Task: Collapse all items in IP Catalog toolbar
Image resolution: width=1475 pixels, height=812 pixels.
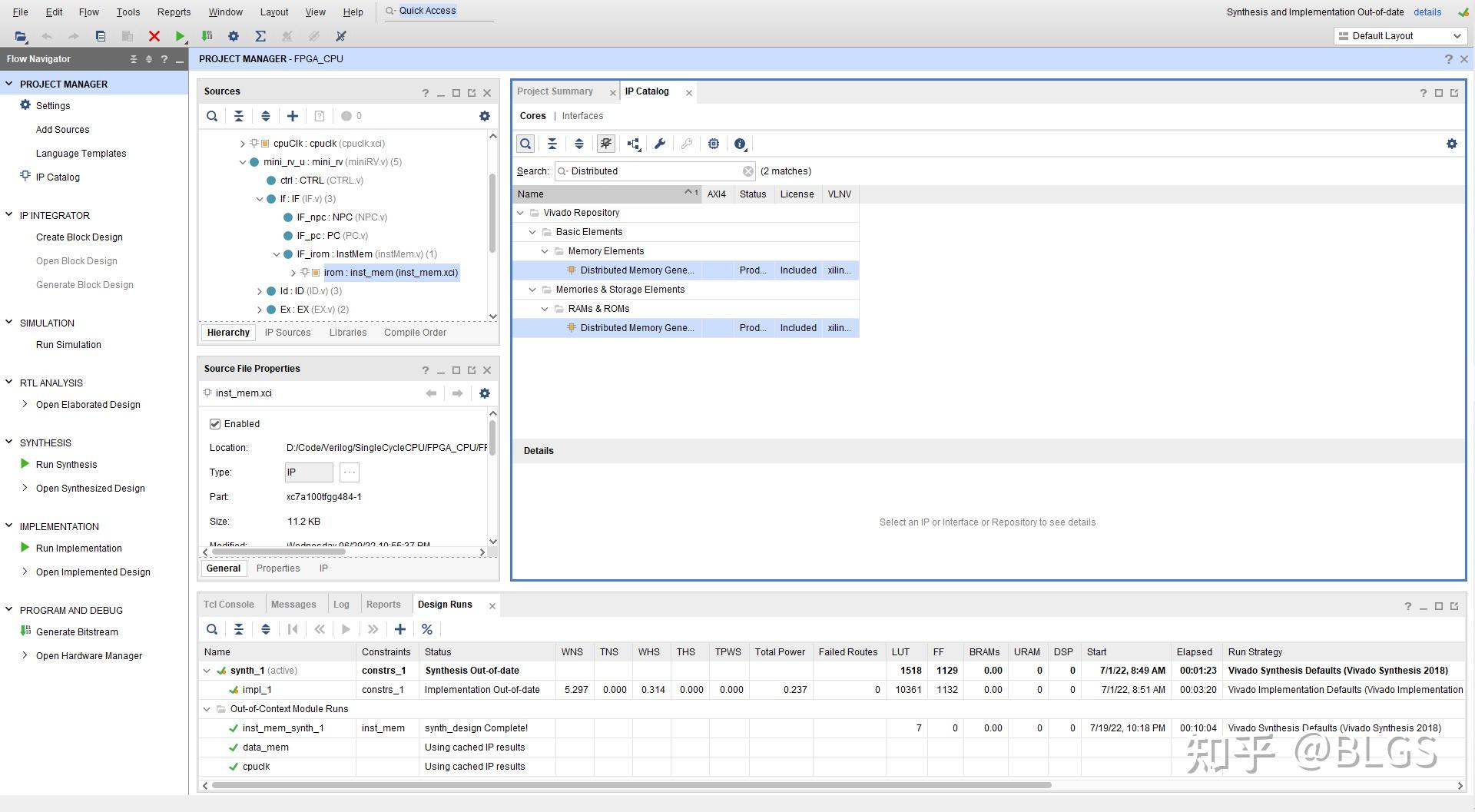Action: [552, 144]
